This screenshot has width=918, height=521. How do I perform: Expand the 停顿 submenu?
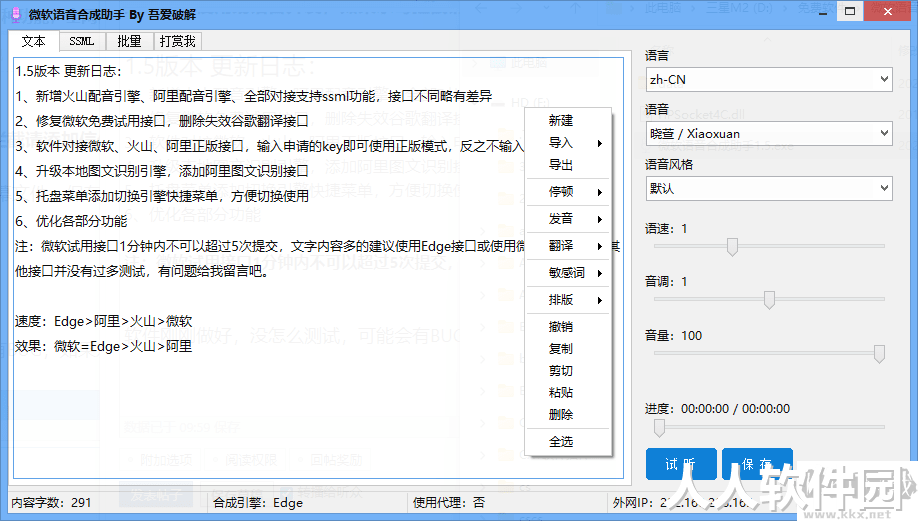[x=568, y=192]
